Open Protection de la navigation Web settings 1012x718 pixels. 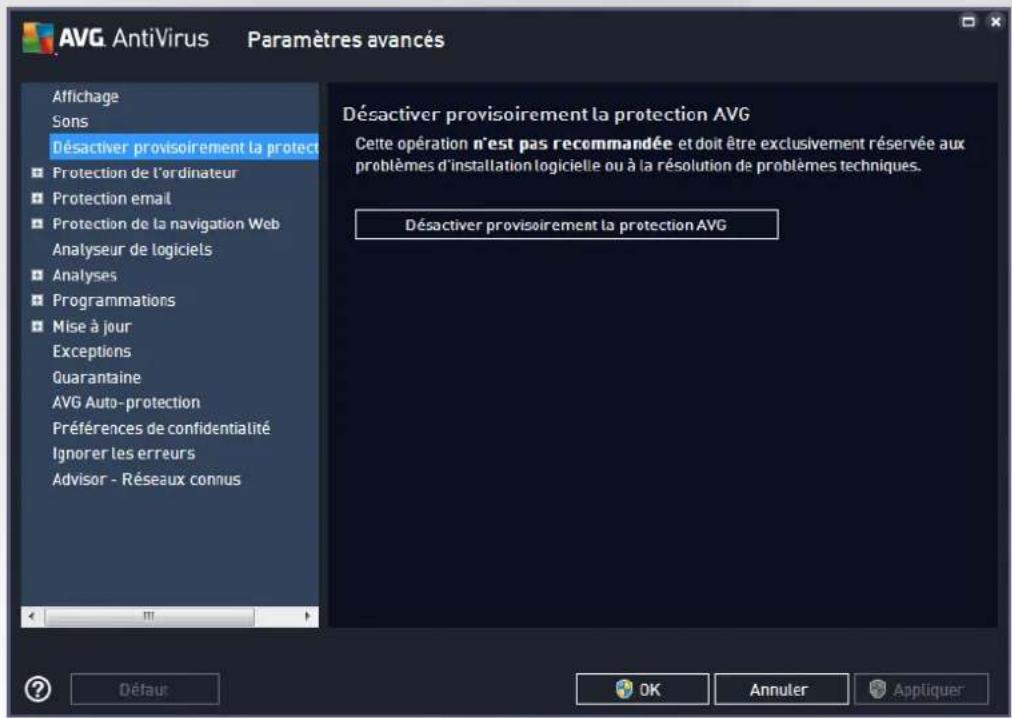tap(166, 223)
